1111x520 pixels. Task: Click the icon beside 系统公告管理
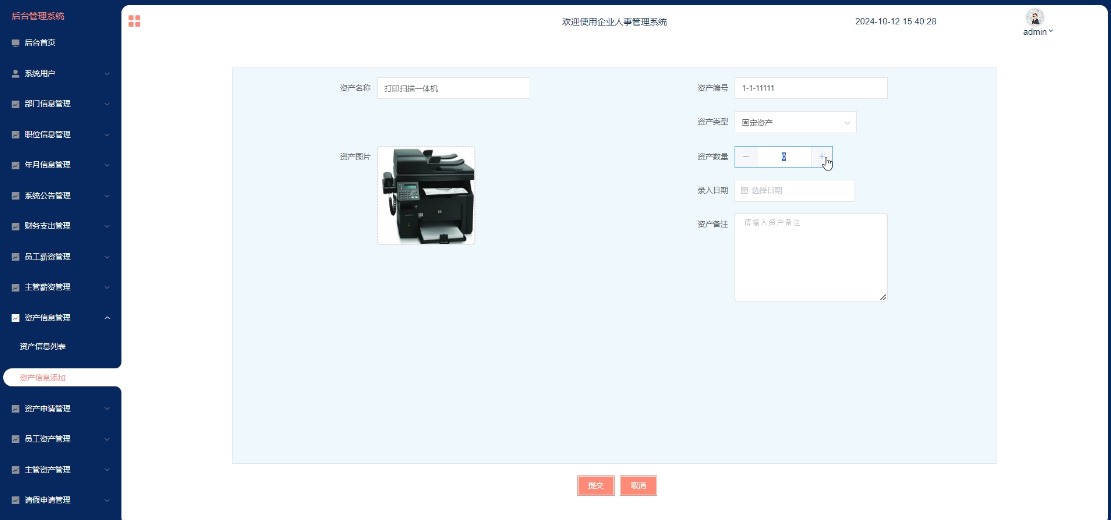16,196
